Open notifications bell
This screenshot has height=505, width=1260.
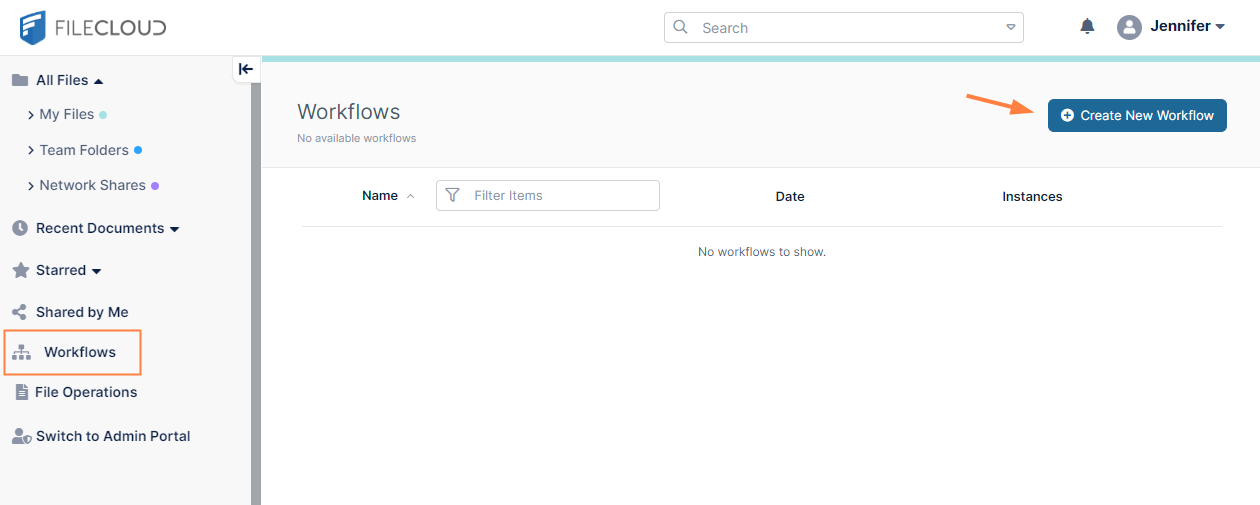[1088, 27]
